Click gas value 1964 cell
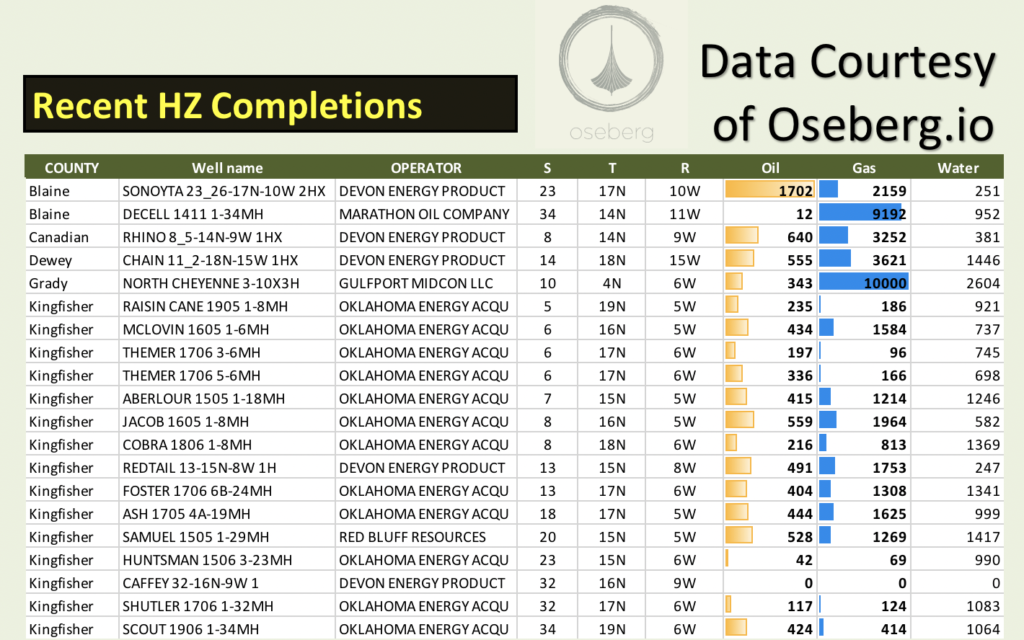1024x640 pixels. click(x=864, y=421)
